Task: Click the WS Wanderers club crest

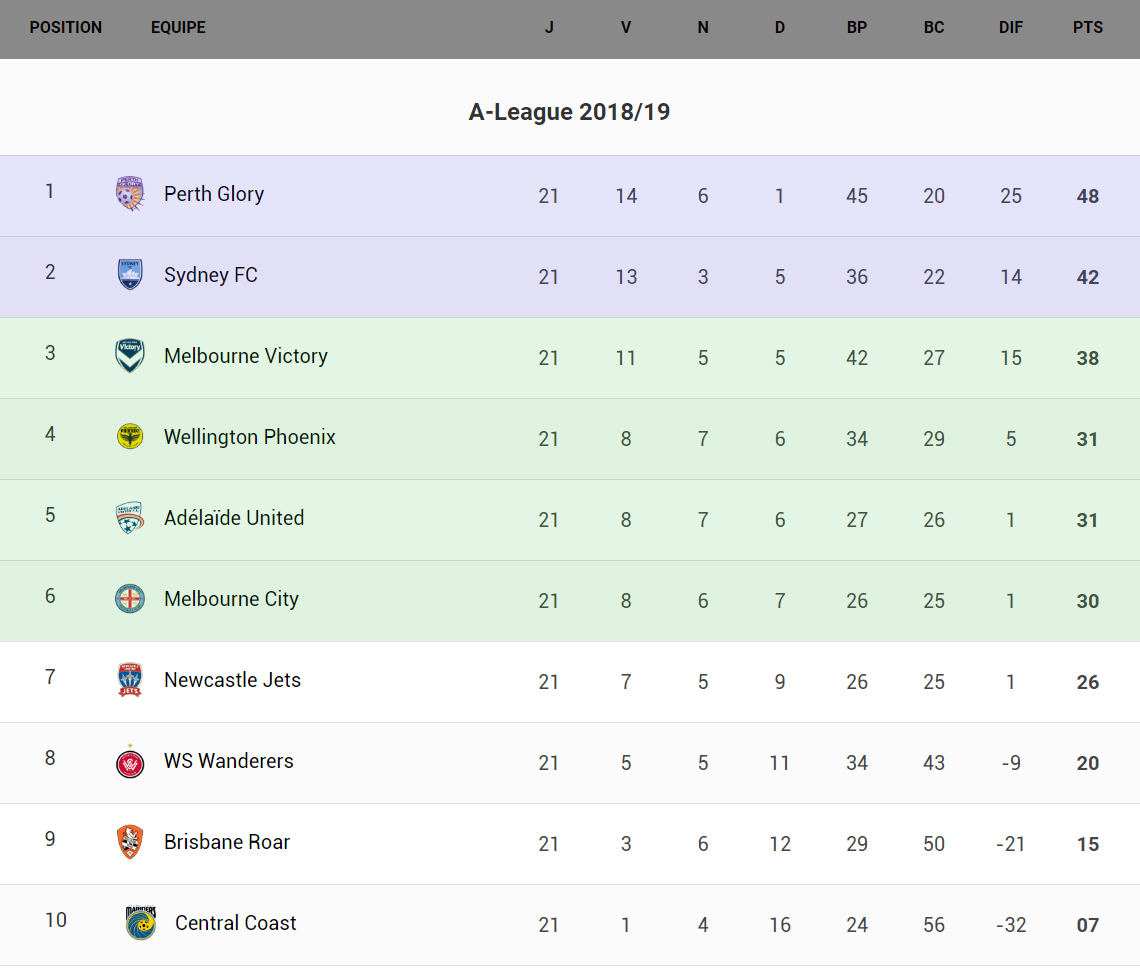Action: coord(130,762)
